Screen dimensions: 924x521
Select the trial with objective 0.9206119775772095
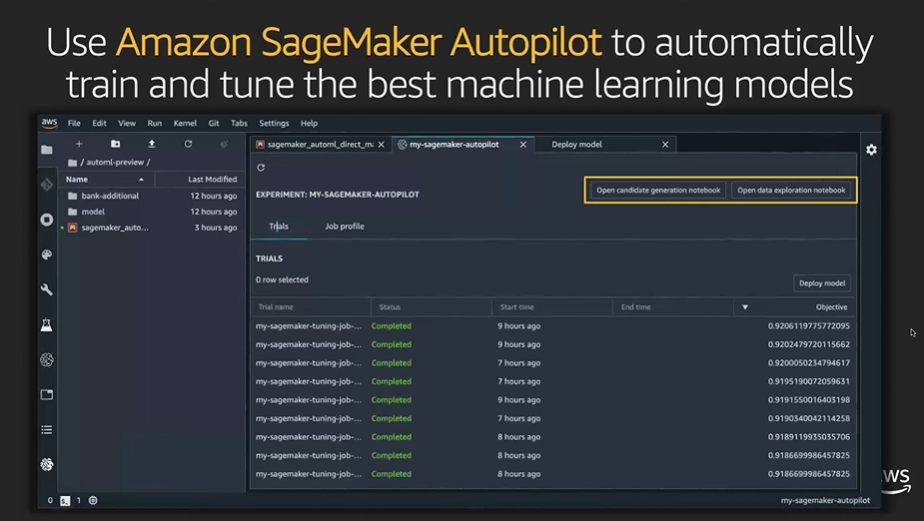(x=553, y=326)
